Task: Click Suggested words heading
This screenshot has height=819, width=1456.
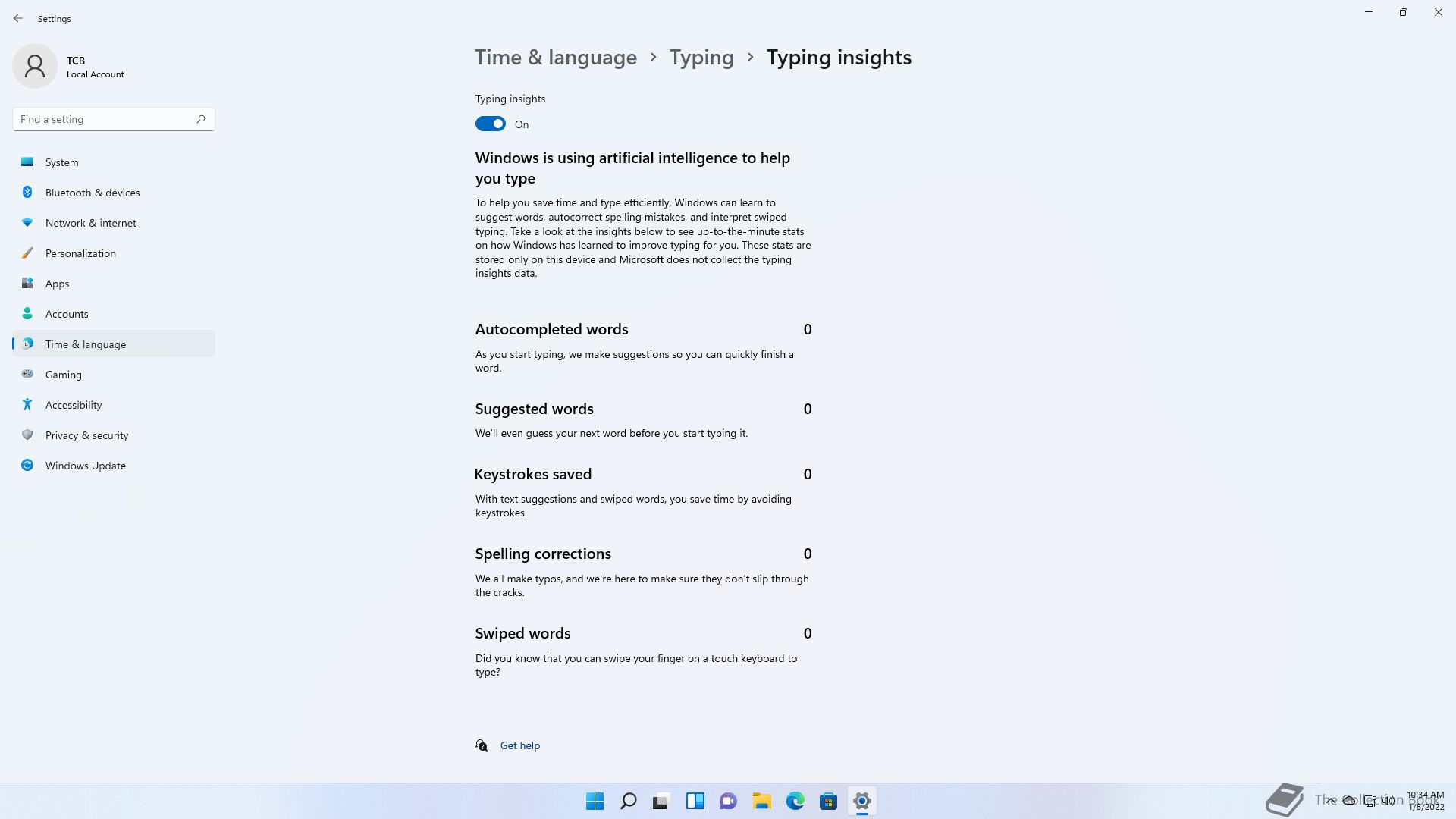Action: point(534,409)
